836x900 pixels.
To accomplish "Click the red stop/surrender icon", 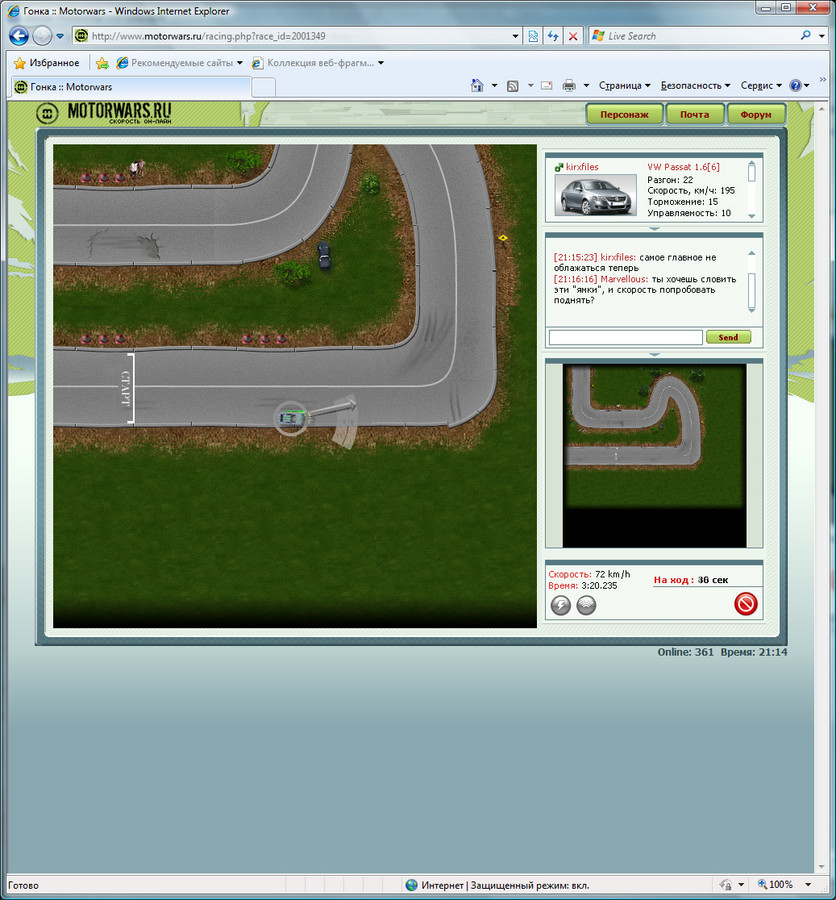I will (x=745, y=604).
